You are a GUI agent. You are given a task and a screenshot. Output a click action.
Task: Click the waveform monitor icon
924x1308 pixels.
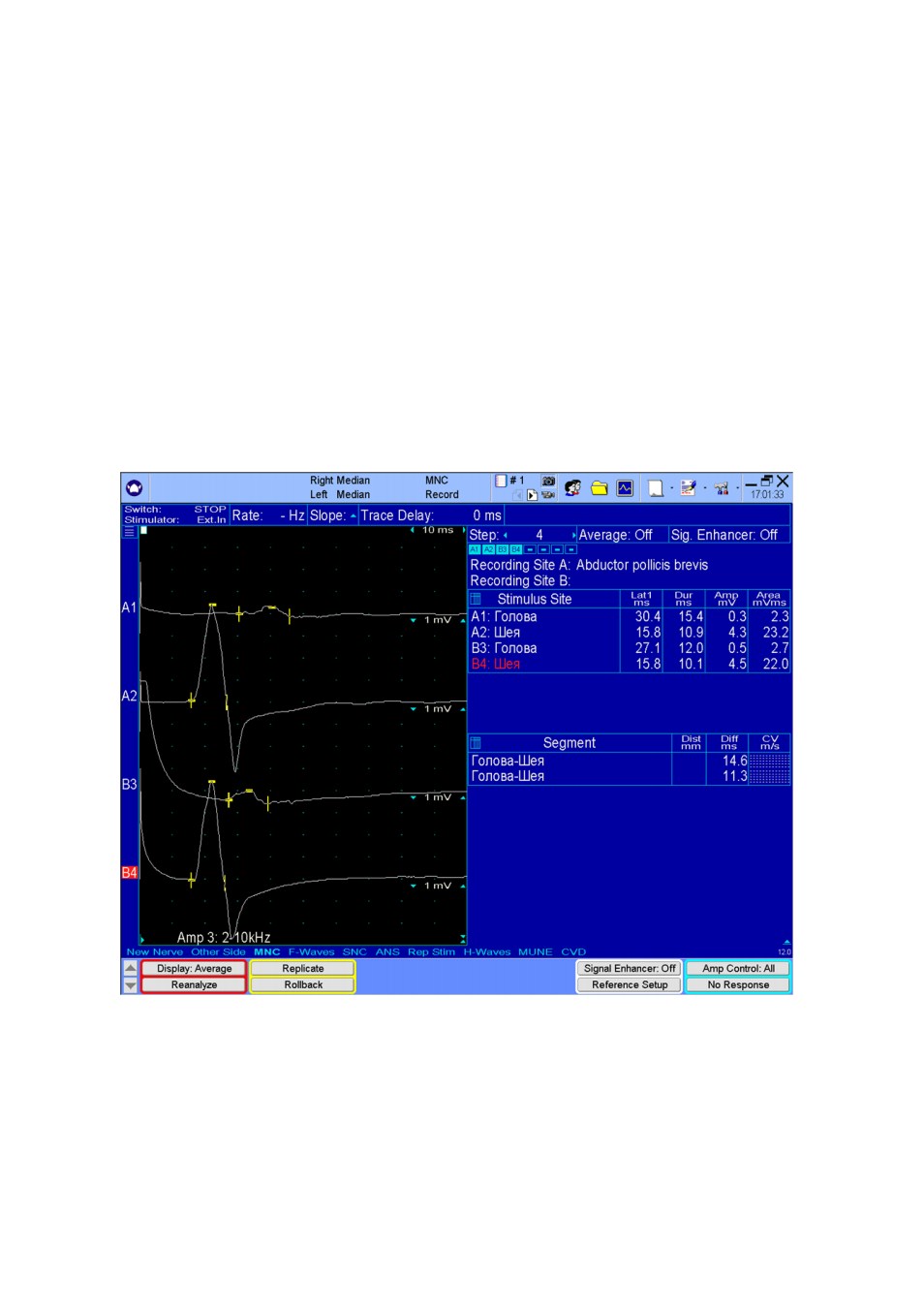626,488
